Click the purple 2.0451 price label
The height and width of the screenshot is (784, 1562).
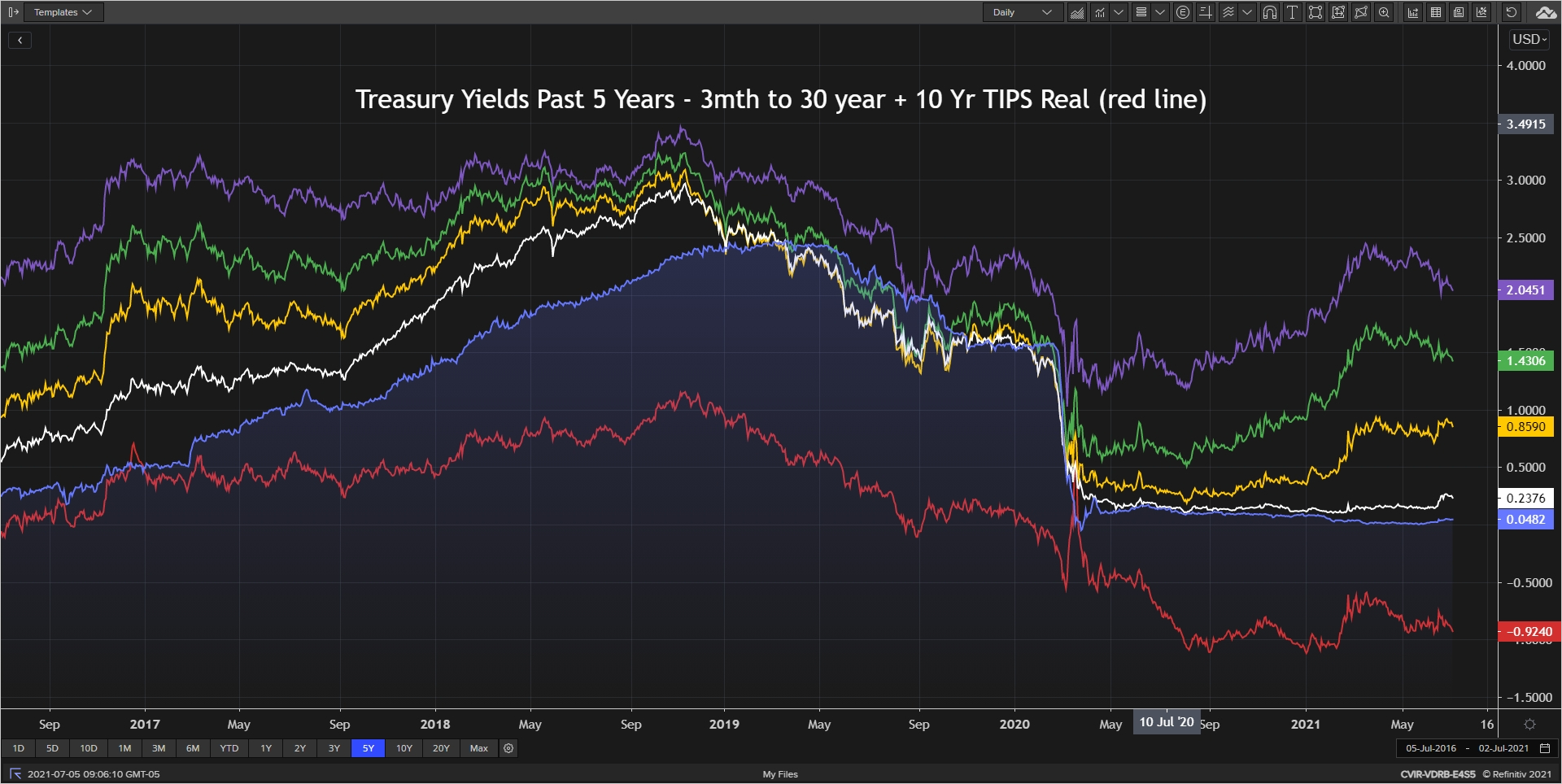1525,290
